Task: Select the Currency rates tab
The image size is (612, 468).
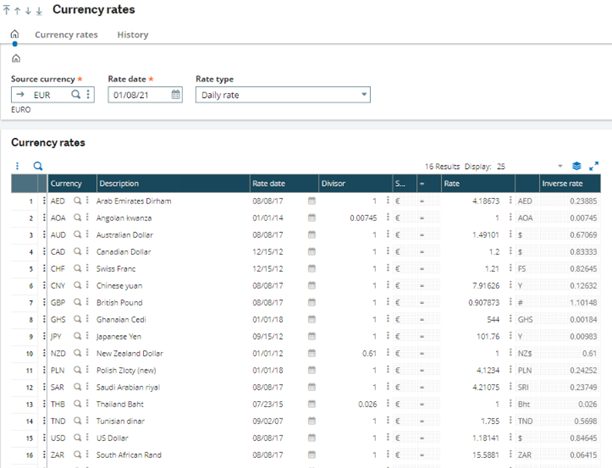Action: pyautogui.click(x=66, y=35)
